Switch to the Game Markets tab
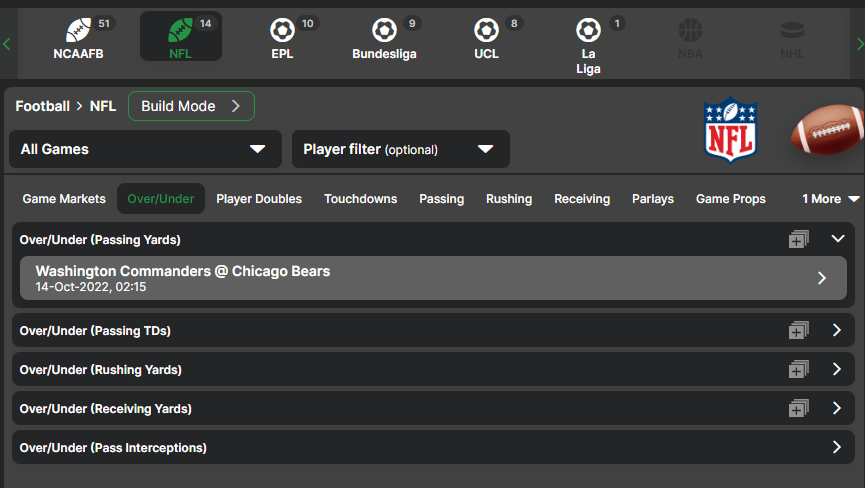This screenshot has height=488, width=865. 64,199
